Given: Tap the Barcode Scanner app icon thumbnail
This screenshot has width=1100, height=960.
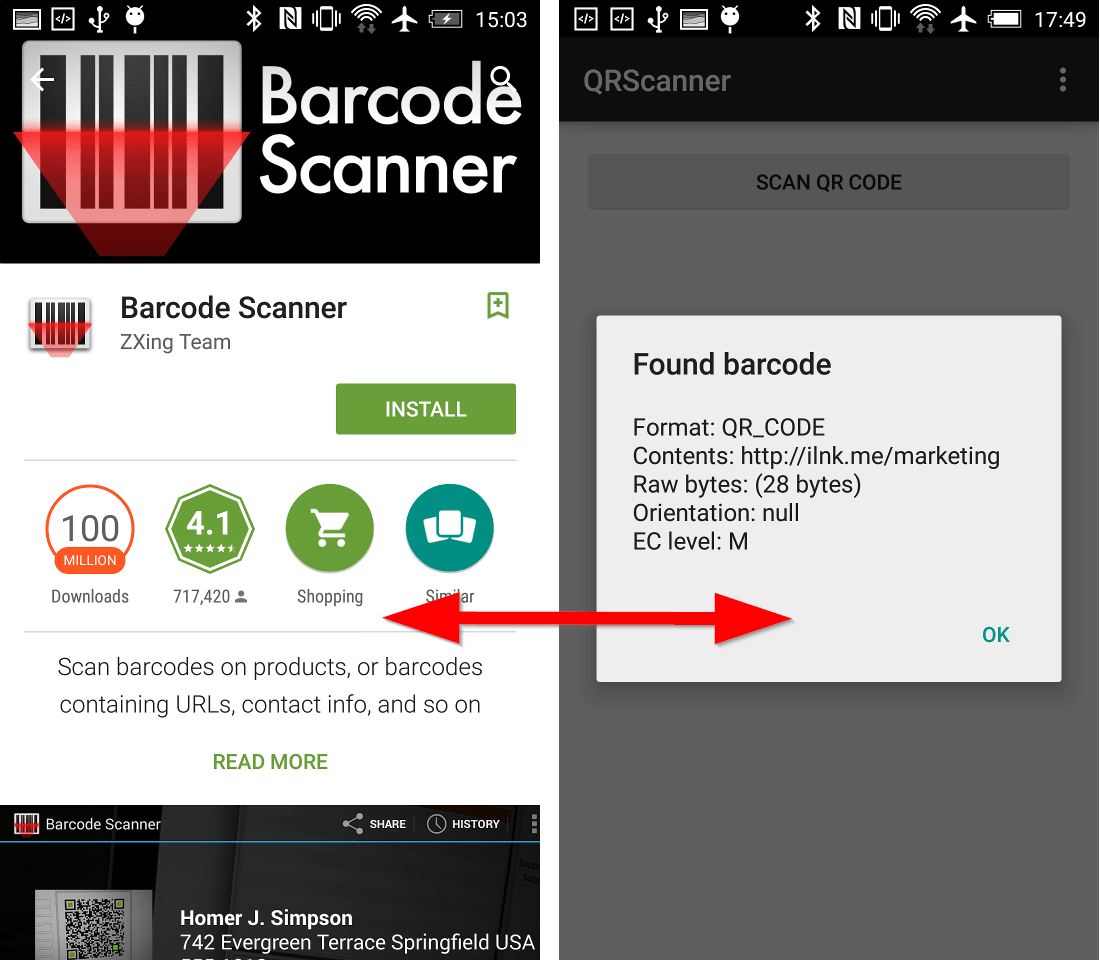Looking at the screenshot, I should click(60, 326).
